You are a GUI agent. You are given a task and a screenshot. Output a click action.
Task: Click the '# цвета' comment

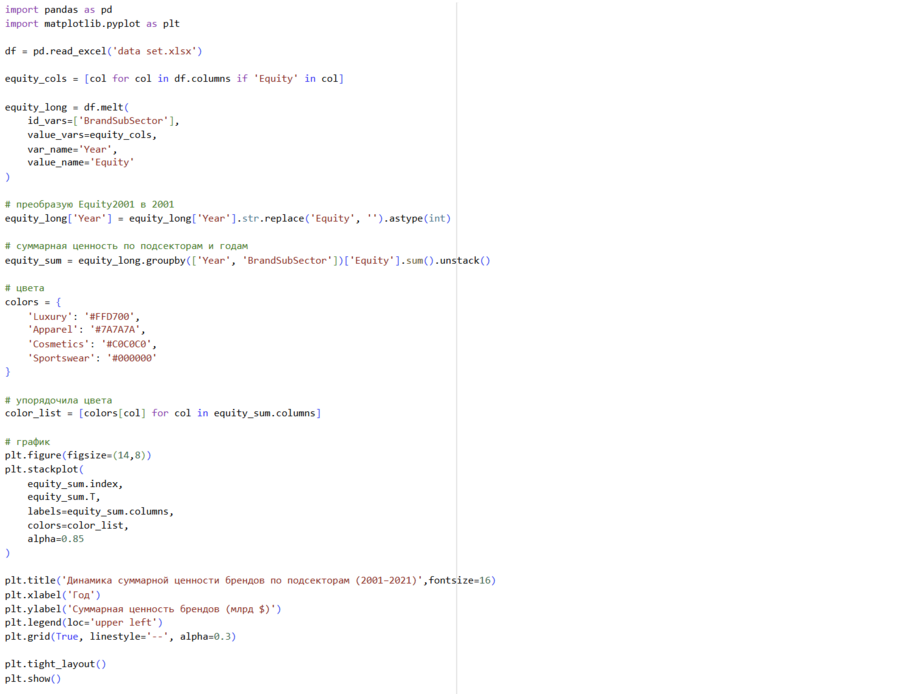[25, 288]
